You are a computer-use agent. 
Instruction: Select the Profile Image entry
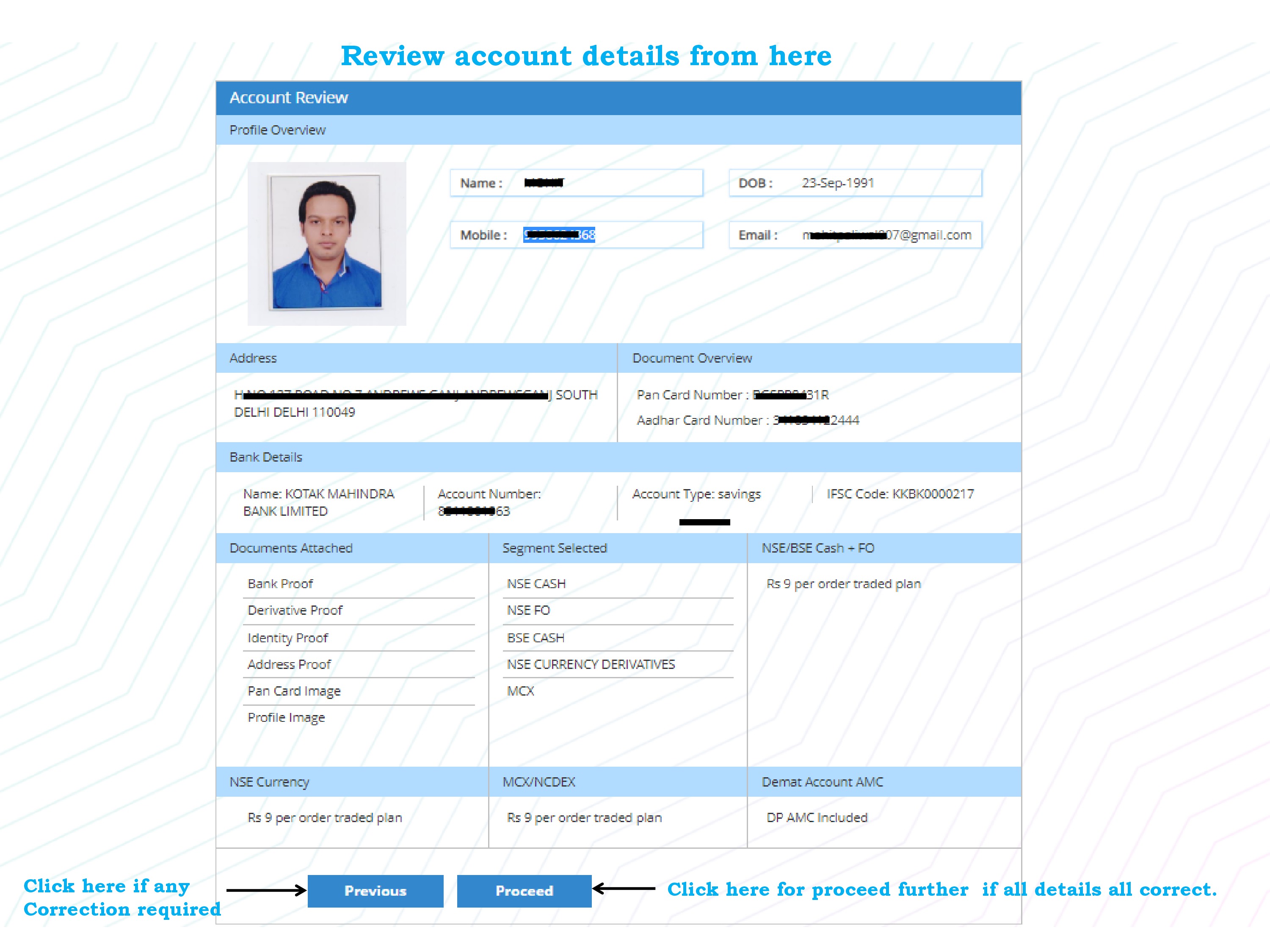pyautogui.click(x=286, y=717)
